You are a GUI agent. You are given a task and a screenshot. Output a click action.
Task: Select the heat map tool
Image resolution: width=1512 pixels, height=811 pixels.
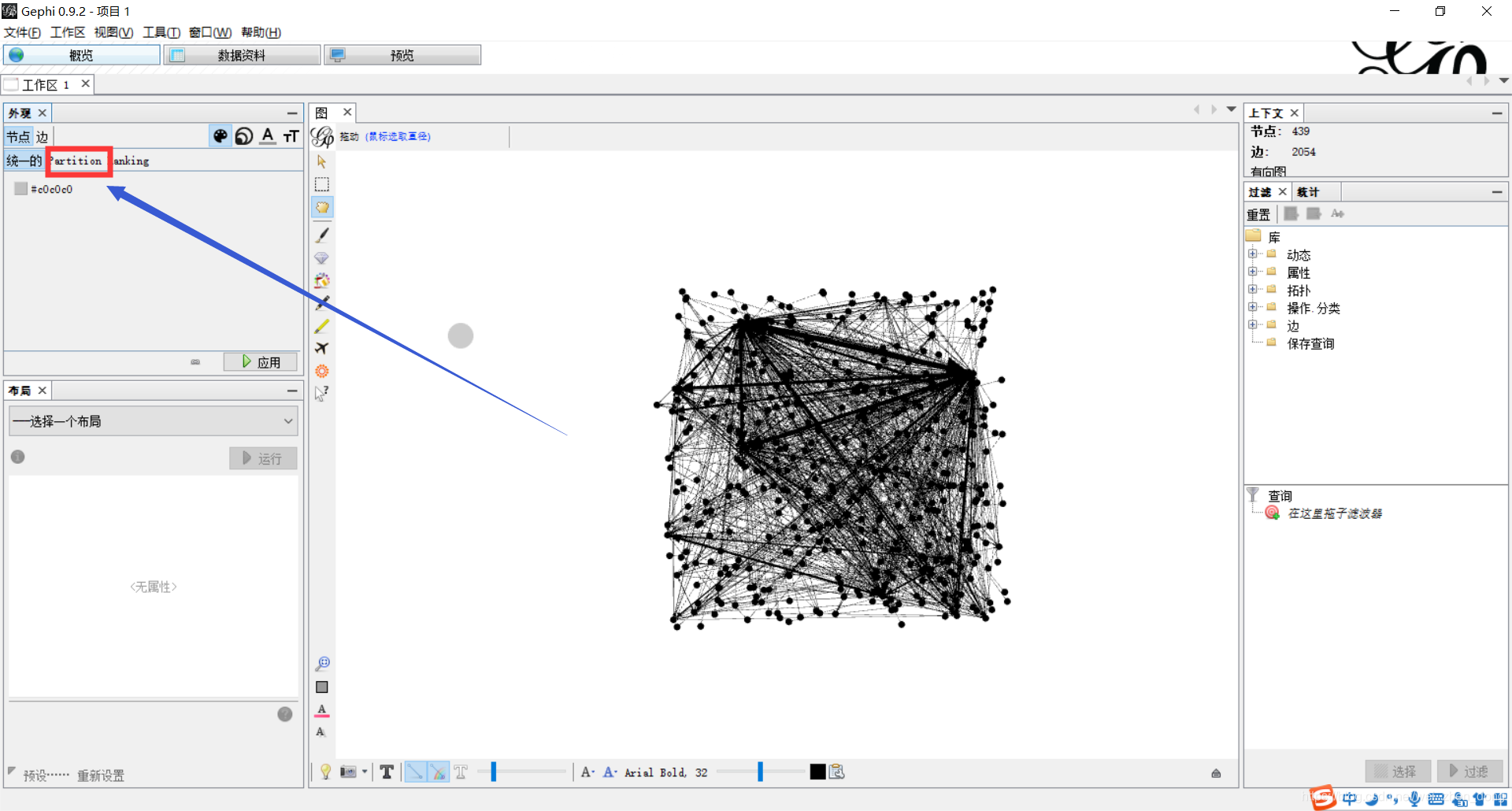321,371
